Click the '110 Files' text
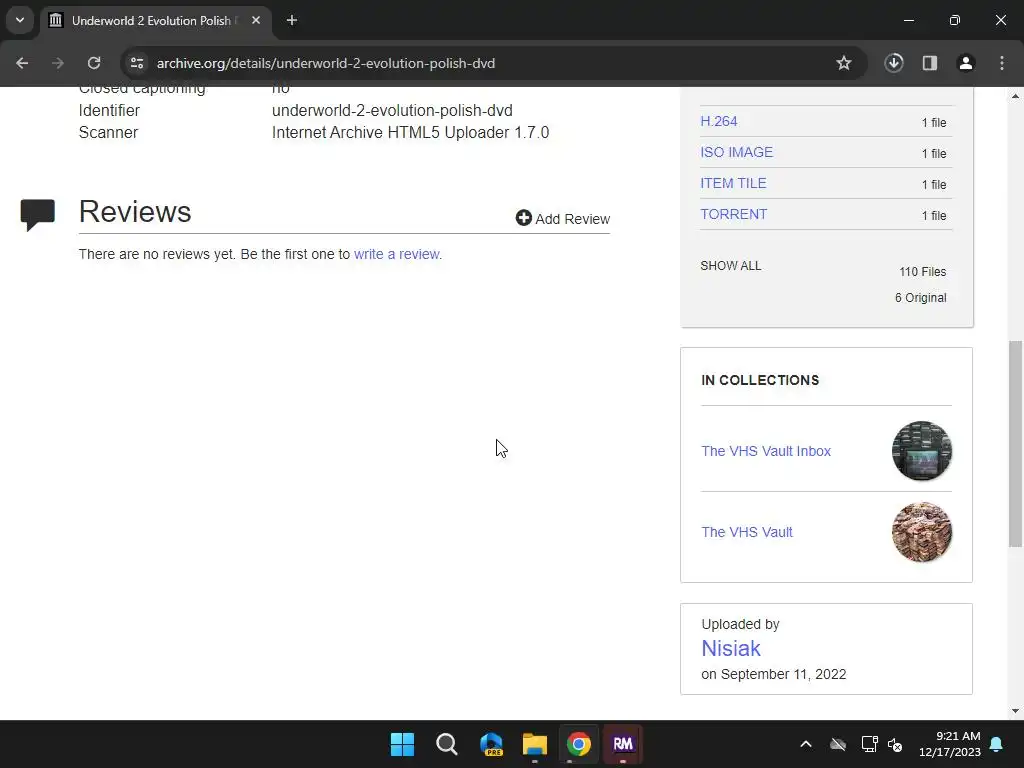This screenshot has width=1024, height=768. point(923,272)
